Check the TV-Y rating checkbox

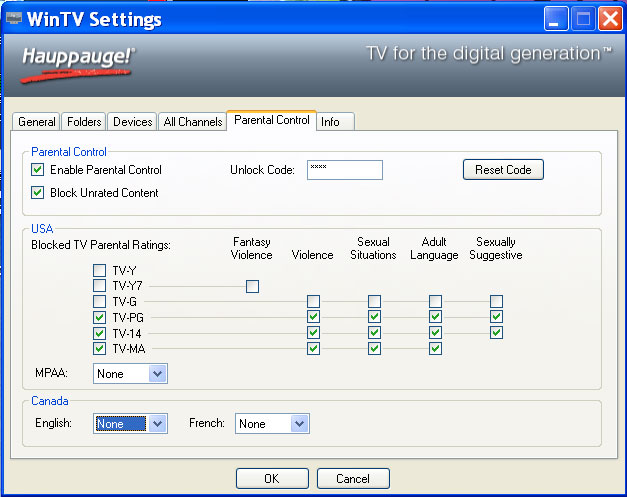coord(99,270)
